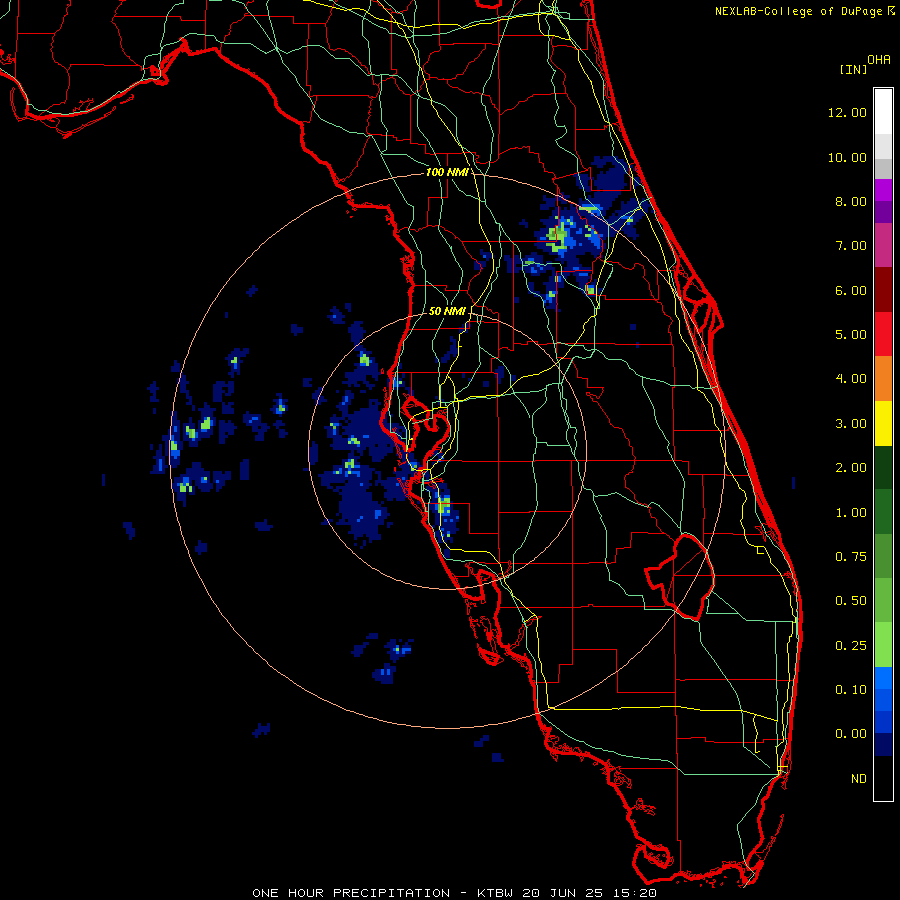Click the NEXLAB-College of DuPage credit text
Image resolution: width=900 pixels, height=900 pixels.
click(x=798, y=11)
